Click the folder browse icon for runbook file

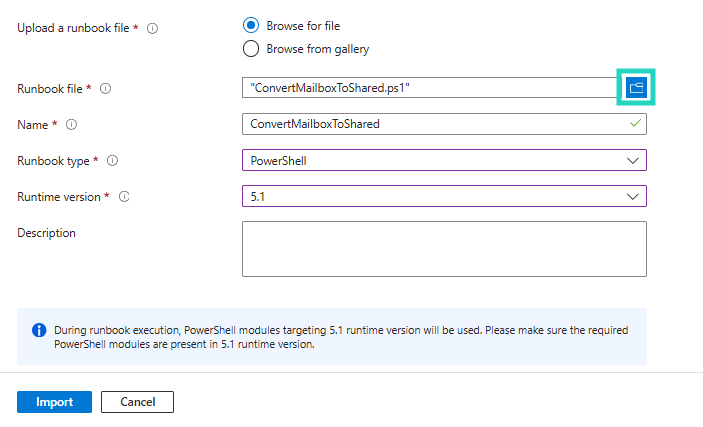(x=636, y=88)
